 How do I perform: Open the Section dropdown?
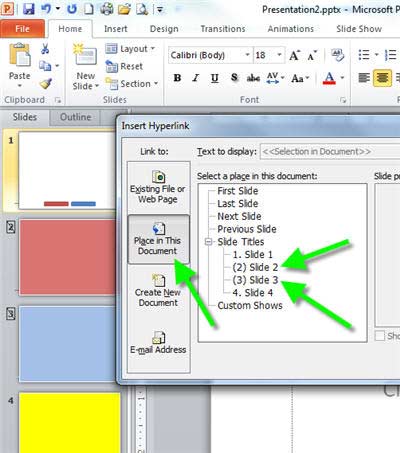[132, 84]
